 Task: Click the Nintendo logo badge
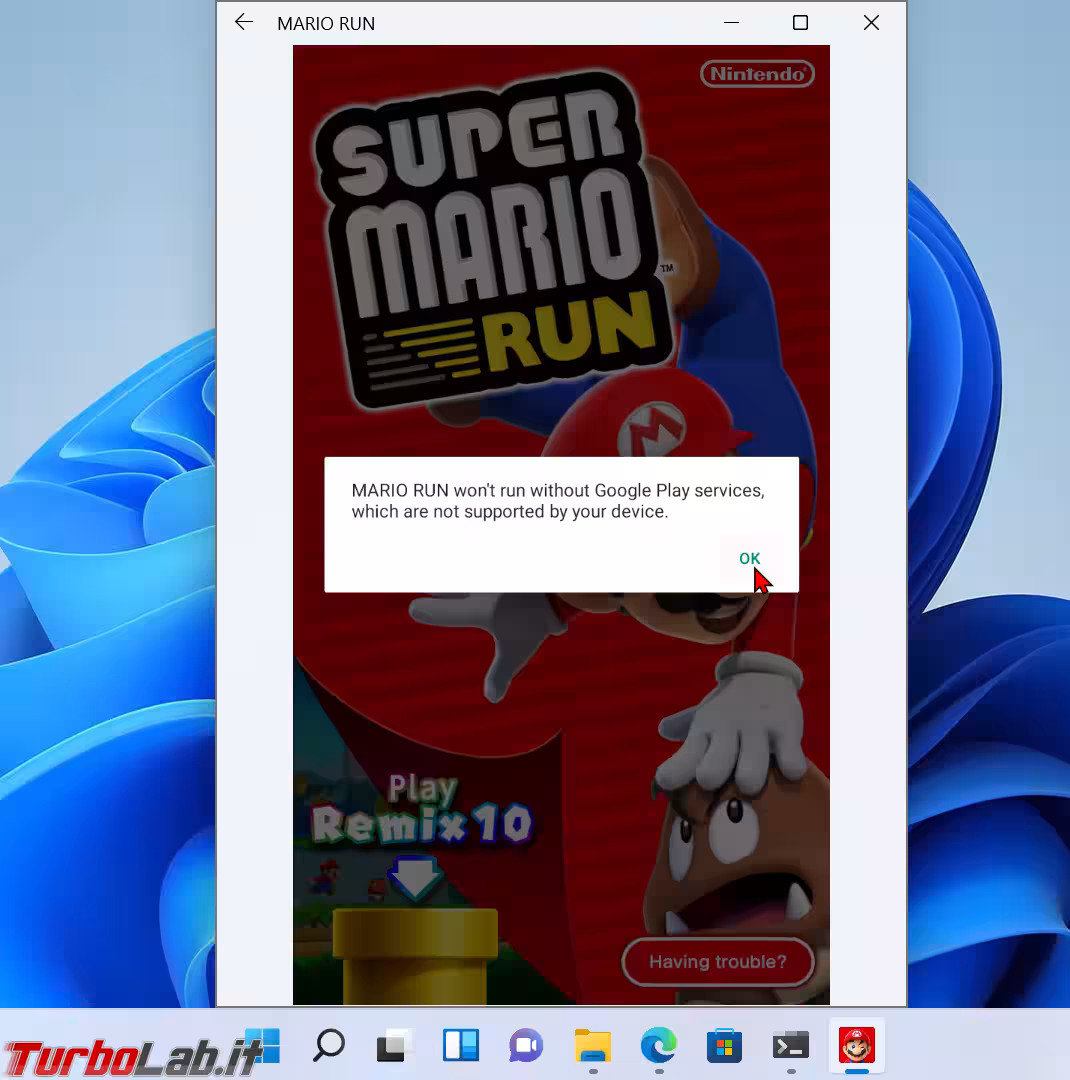[757, 74]
